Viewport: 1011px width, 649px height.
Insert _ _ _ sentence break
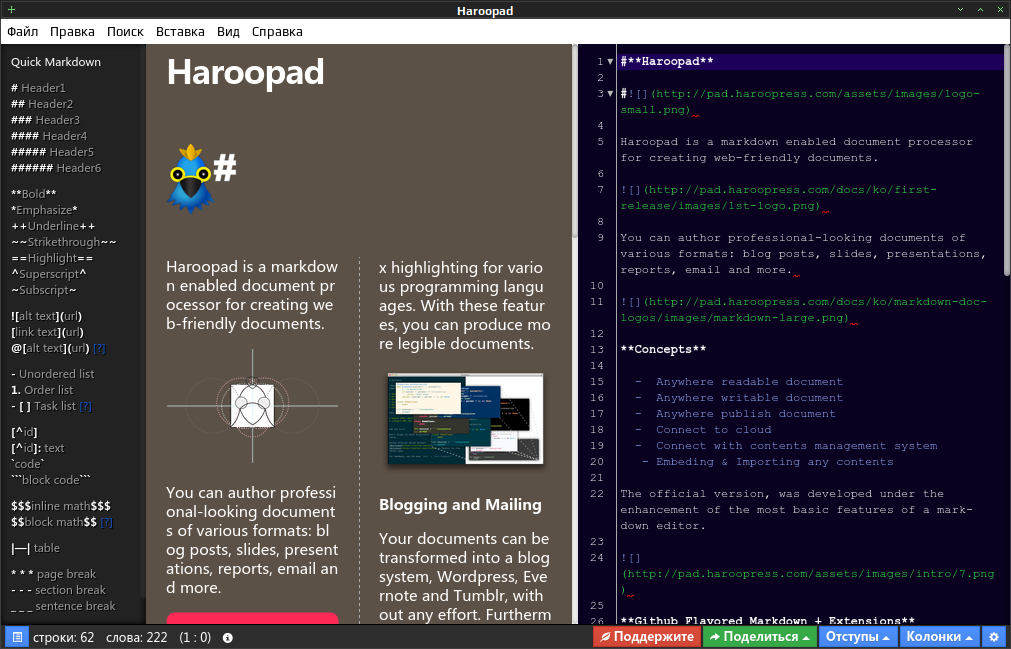click(63, 606)
